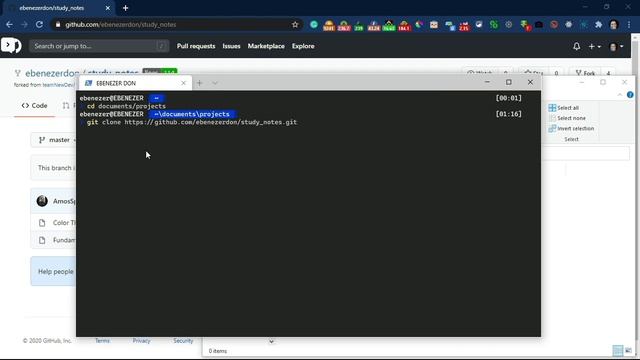Click the Chrome address bar URL

(121, 24)
